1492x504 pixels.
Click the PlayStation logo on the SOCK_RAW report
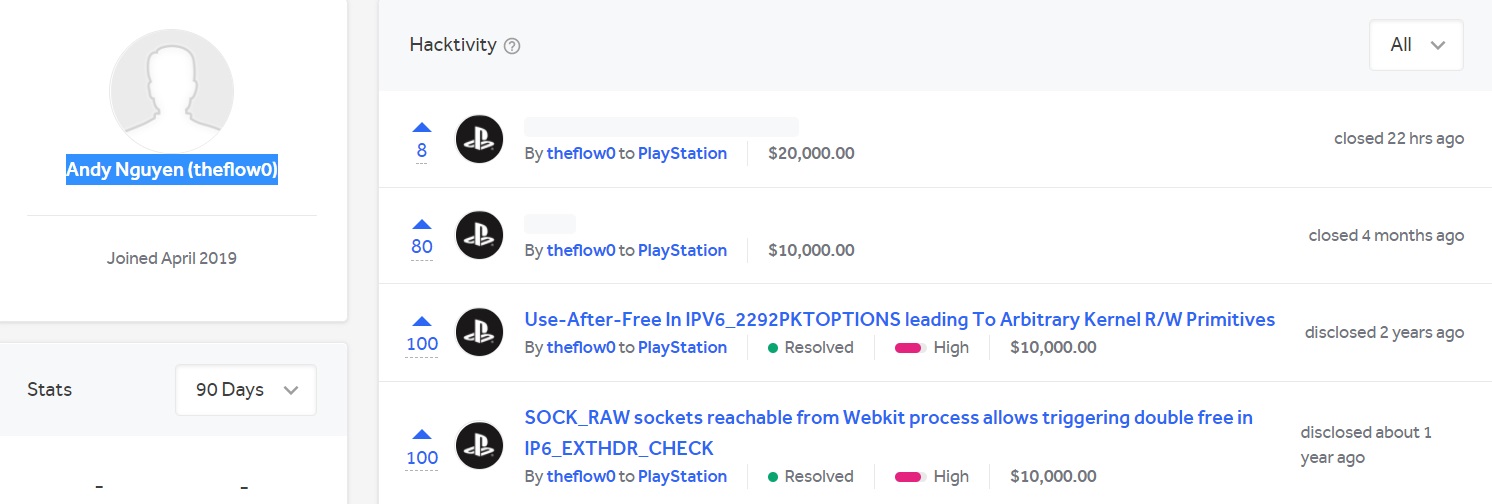(x=479, y=446)
